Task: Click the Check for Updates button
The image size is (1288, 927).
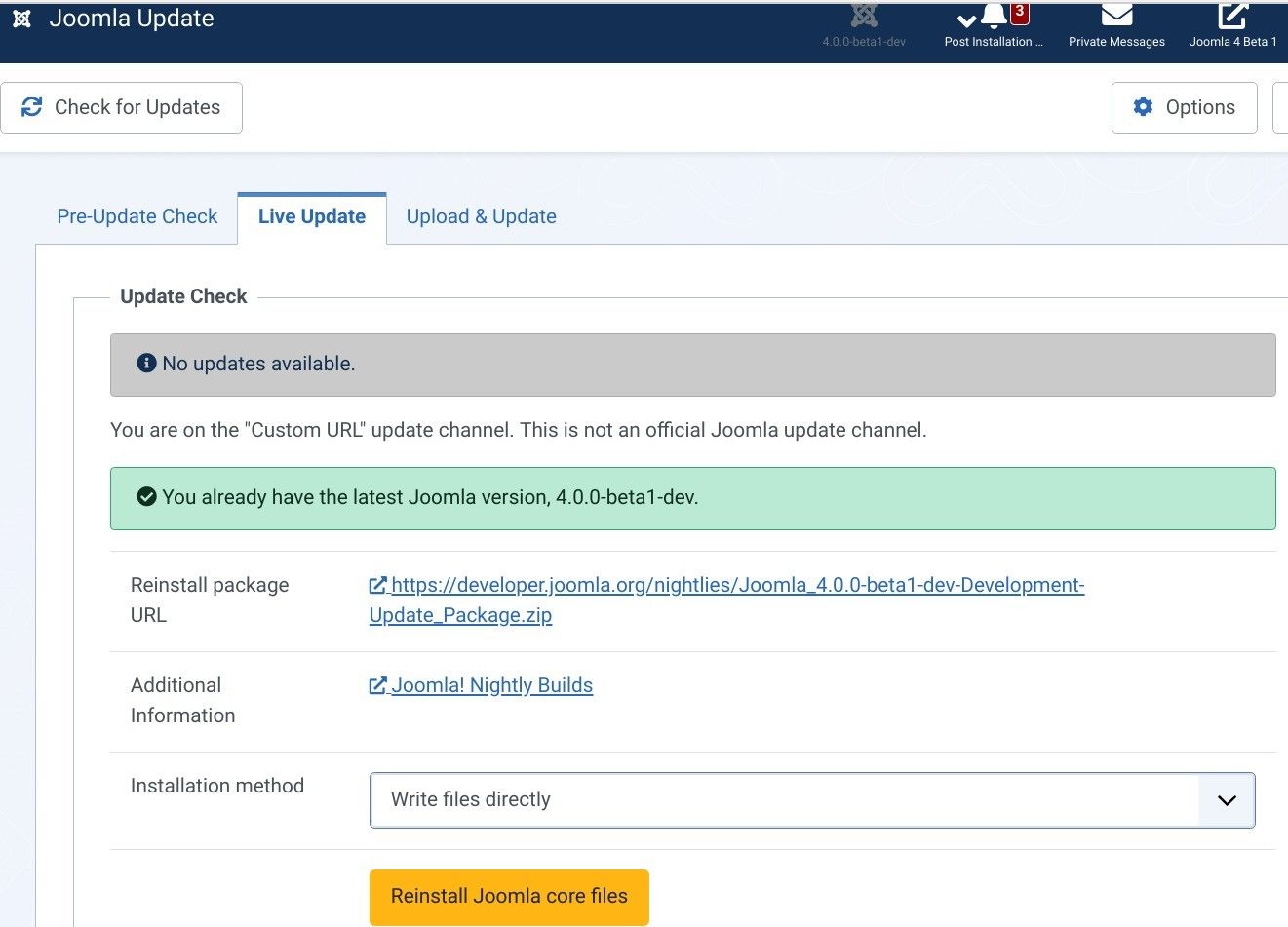Action: click(121, 107)
